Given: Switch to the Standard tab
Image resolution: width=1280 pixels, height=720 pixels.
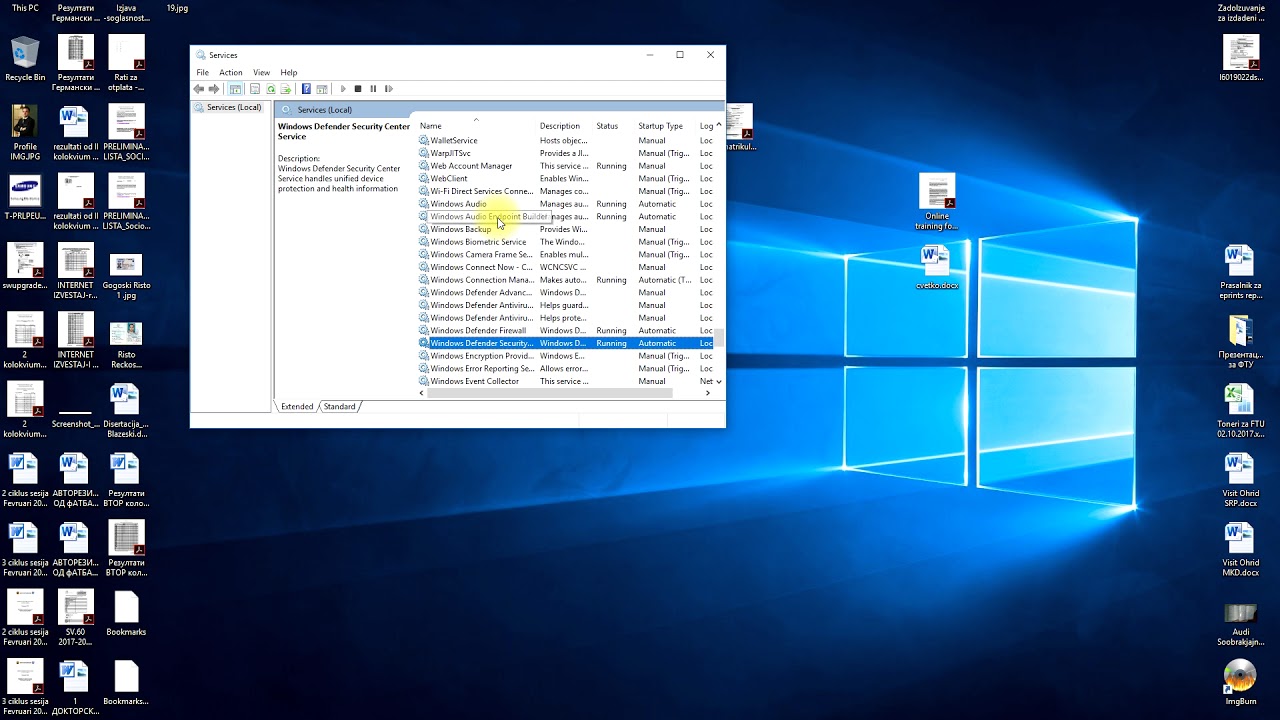Looking at the screenshot, I should click(339, 407).
